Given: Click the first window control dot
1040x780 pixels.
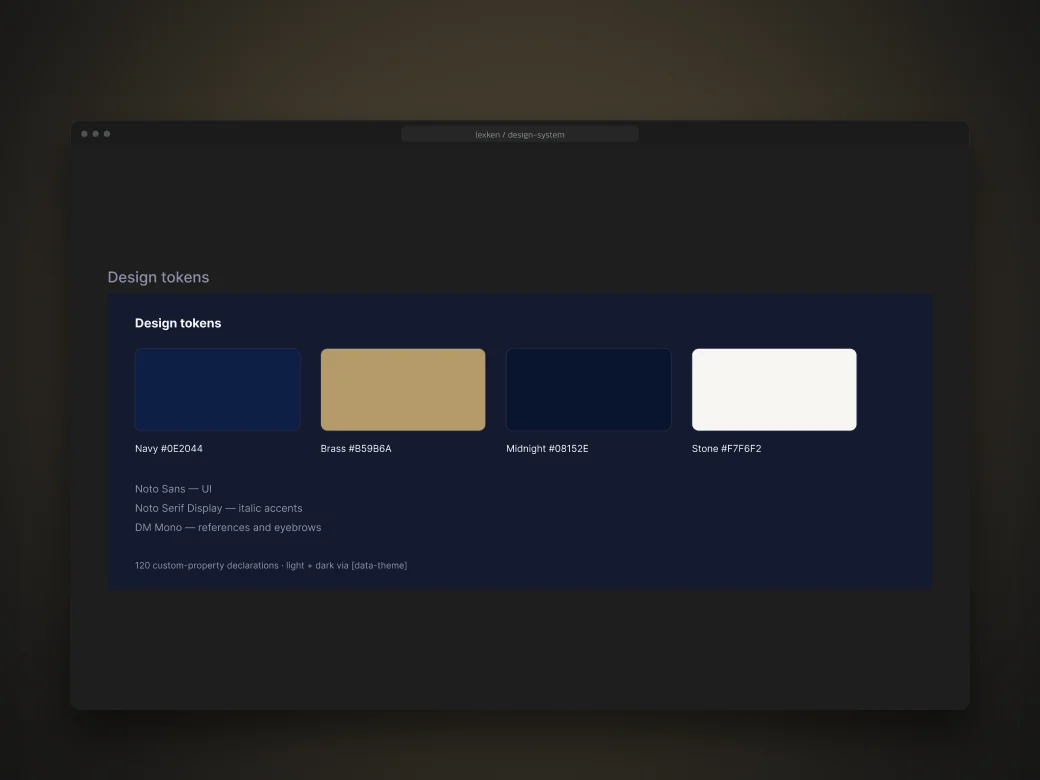Looking at the screenshot, I should 84,134.
